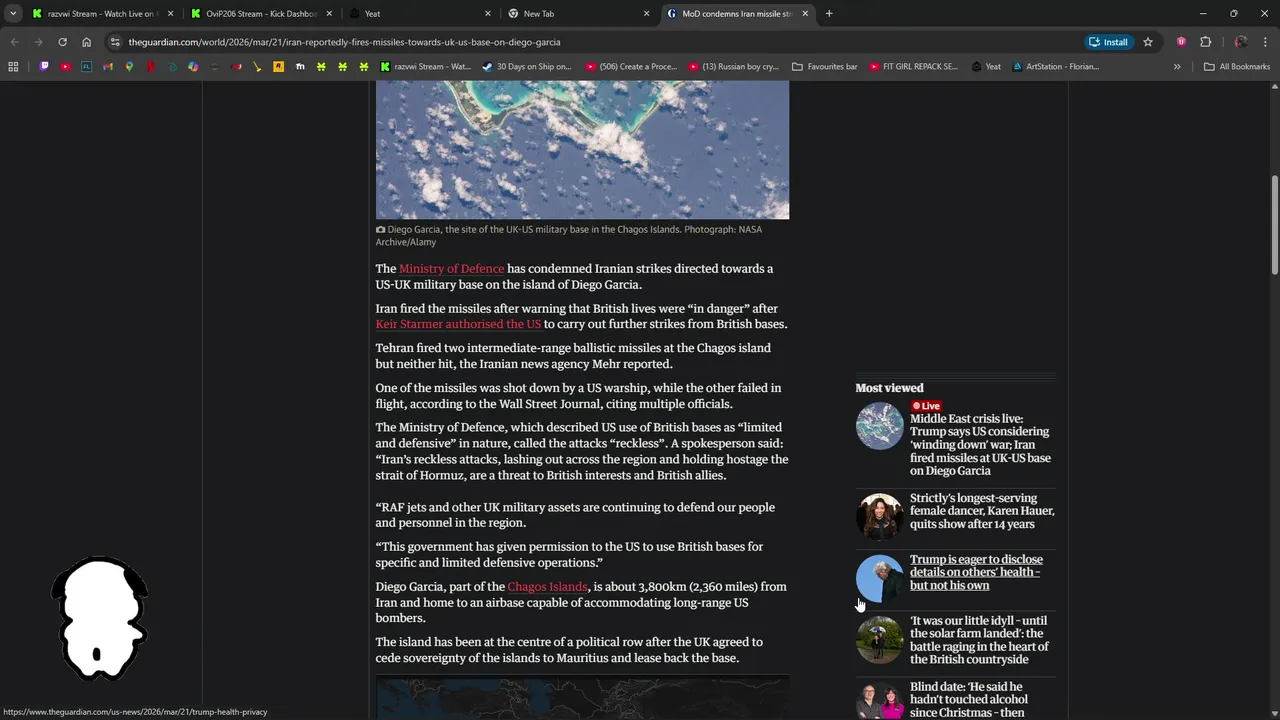Open FIT GIRL REPACK bookmark
The image size is (1280, 720).
(914, 67)
